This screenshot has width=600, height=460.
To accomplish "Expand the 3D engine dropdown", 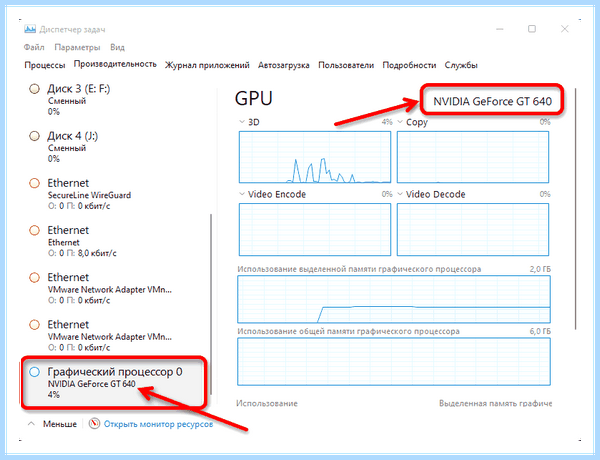I will coord(241,122).
